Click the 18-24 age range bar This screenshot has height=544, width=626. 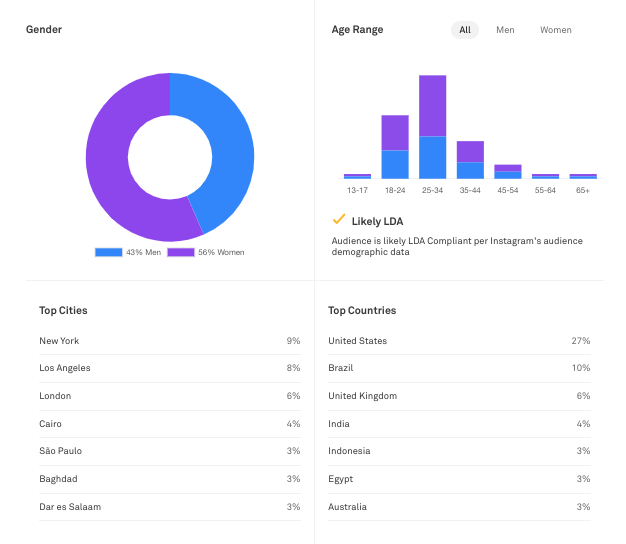(x=395, y=146)
